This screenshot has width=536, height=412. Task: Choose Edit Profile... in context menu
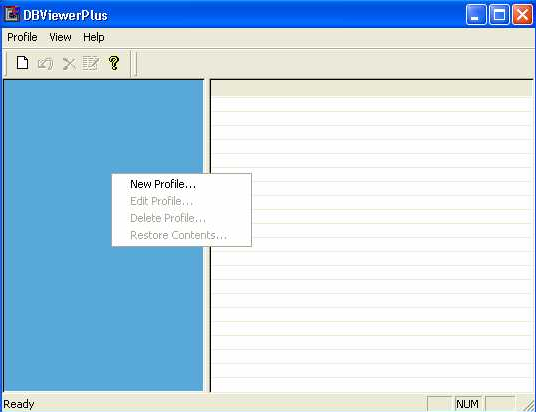[x=182, y=201]
